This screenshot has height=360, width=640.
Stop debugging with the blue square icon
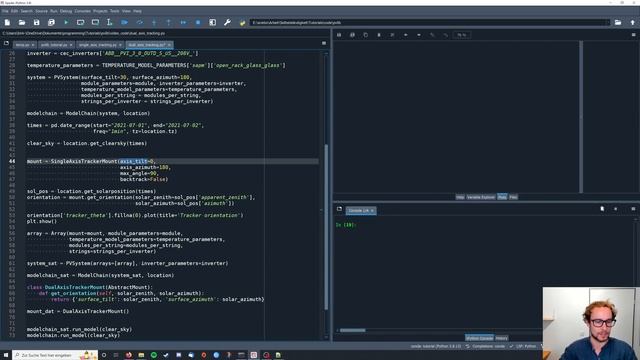tap(198, 22)
